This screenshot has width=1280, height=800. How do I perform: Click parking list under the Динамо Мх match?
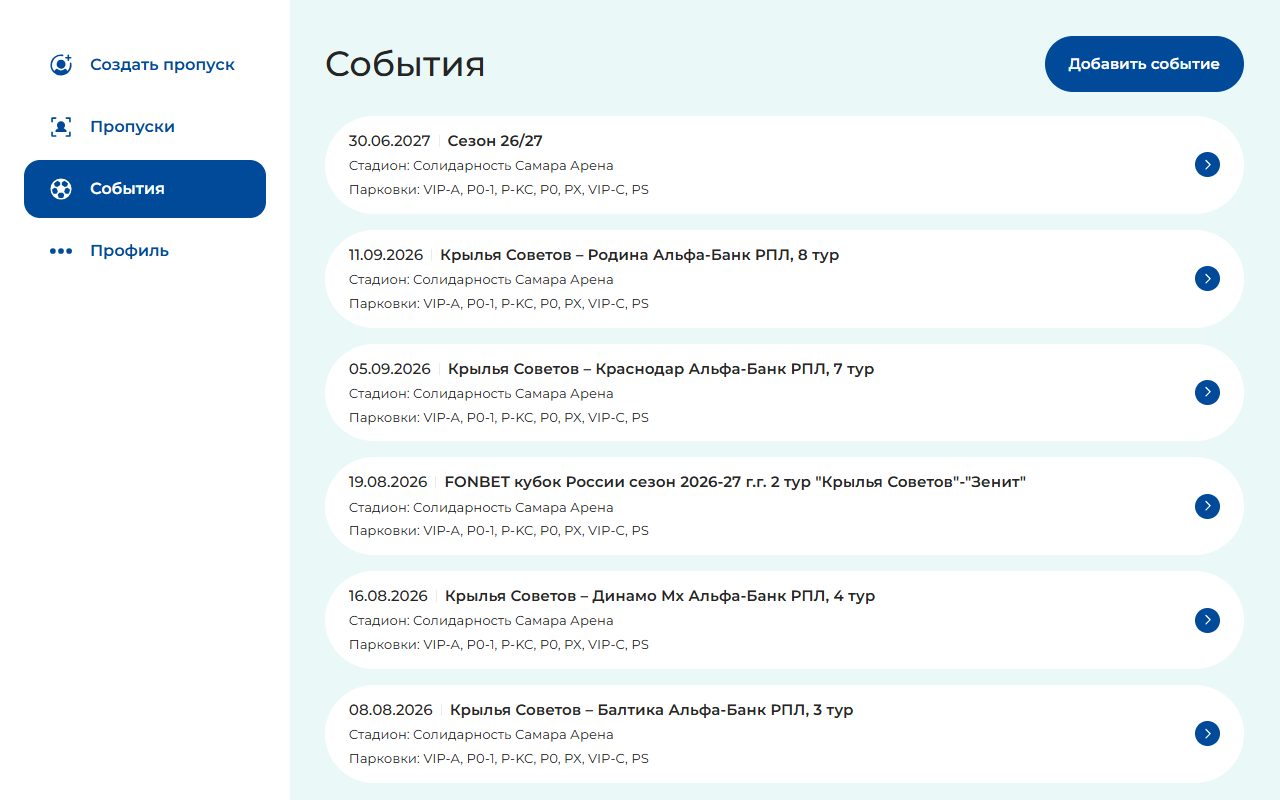[499, 644]
